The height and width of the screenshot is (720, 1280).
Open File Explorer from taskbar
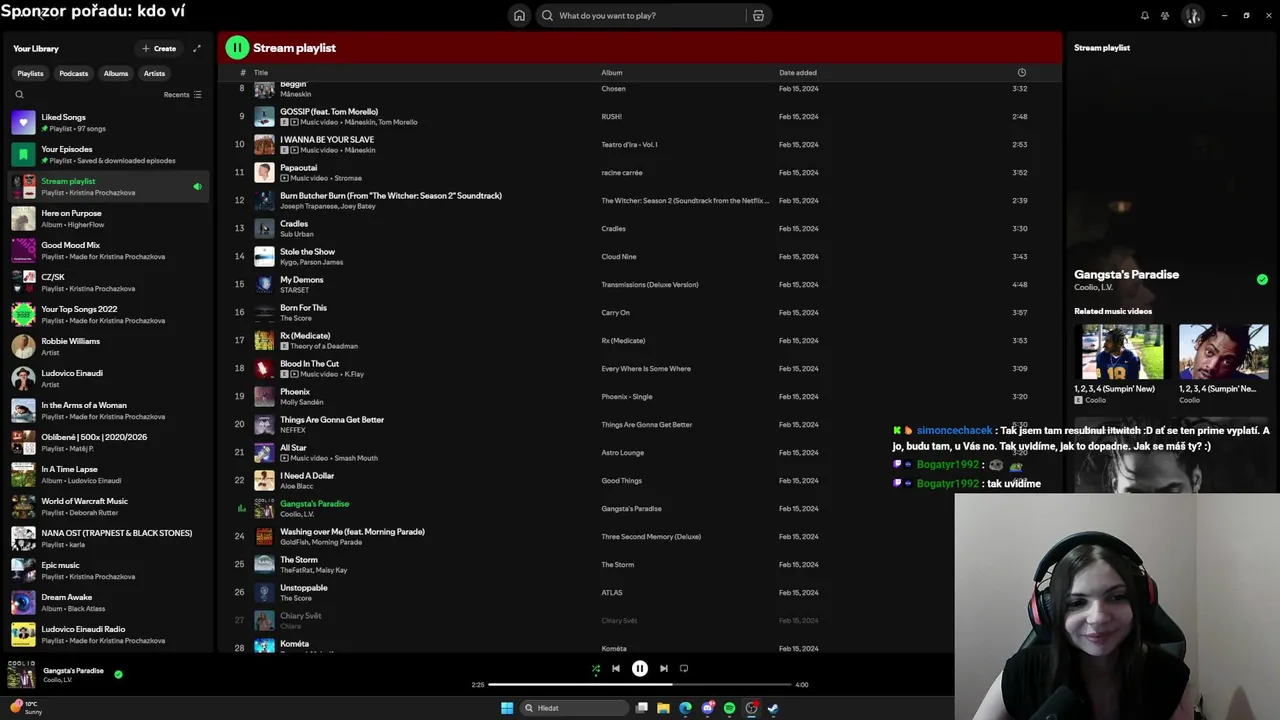(663, 708)
